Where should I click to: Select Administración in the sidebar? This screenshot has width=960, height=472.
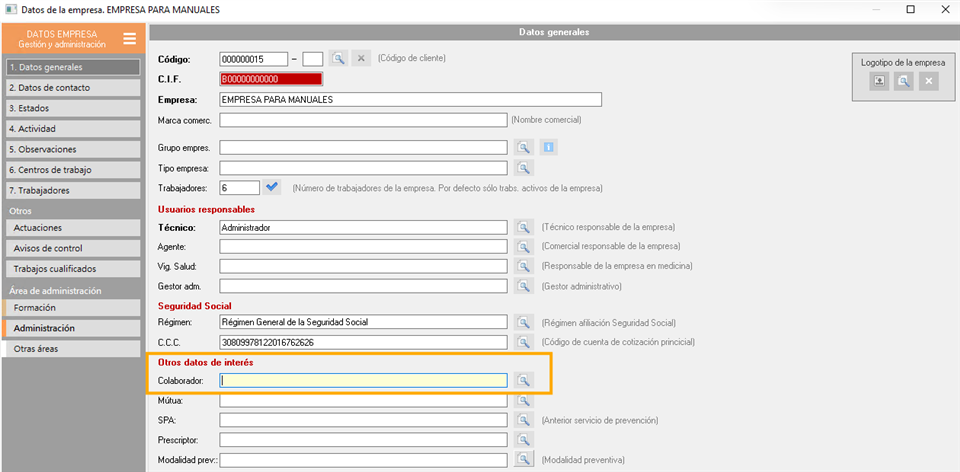(71, 328)
